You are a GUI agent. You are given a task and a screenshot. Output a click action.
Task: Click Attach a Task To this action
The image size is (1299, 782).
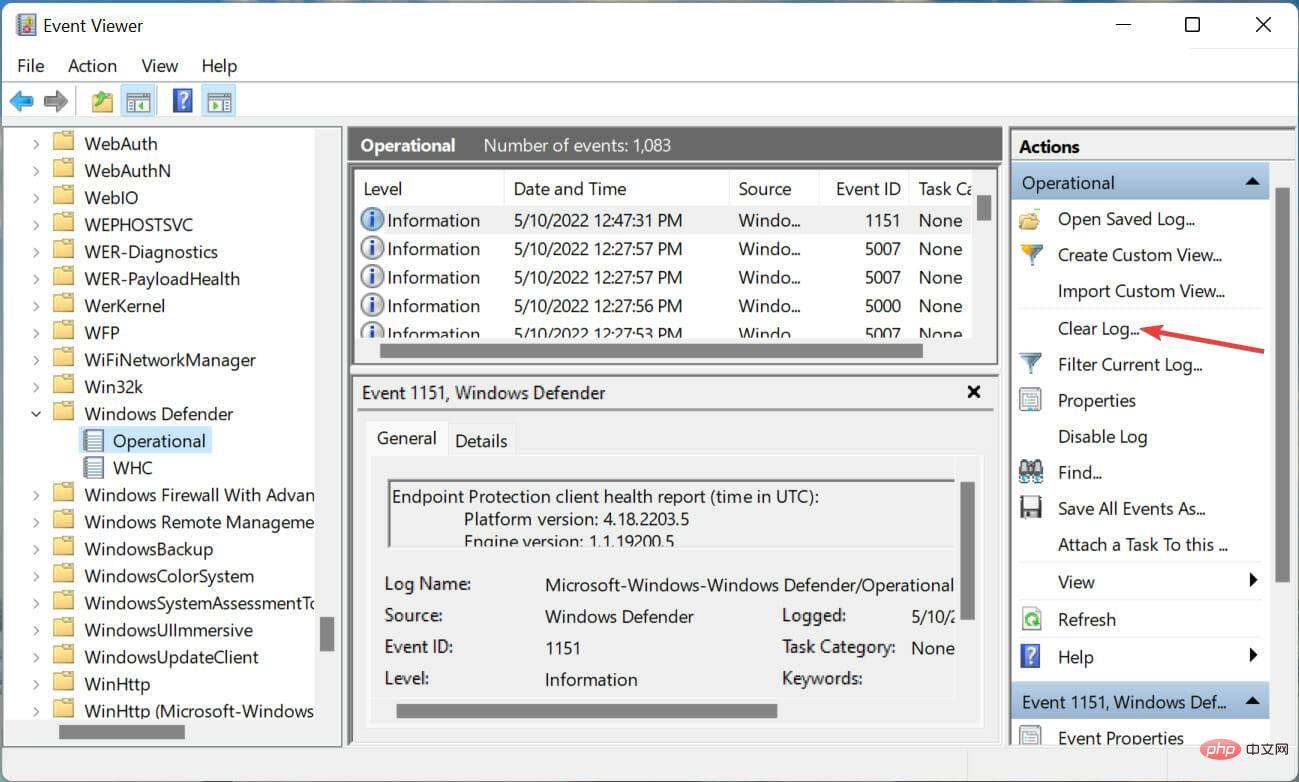pyautogui.click(x=1143, y=544)
